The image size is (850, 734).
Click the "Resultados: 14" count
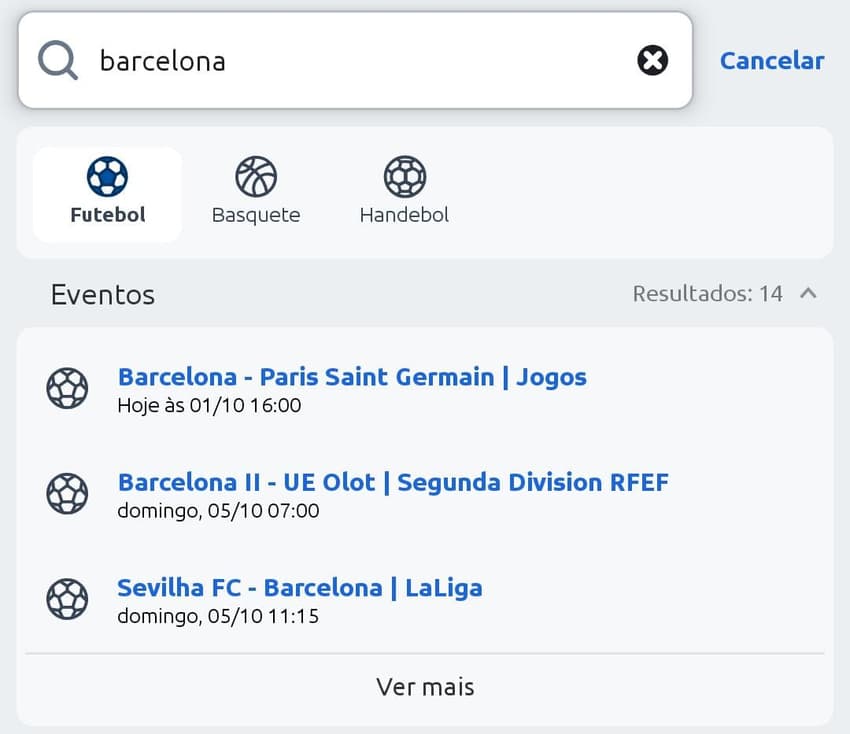(707, 294)
